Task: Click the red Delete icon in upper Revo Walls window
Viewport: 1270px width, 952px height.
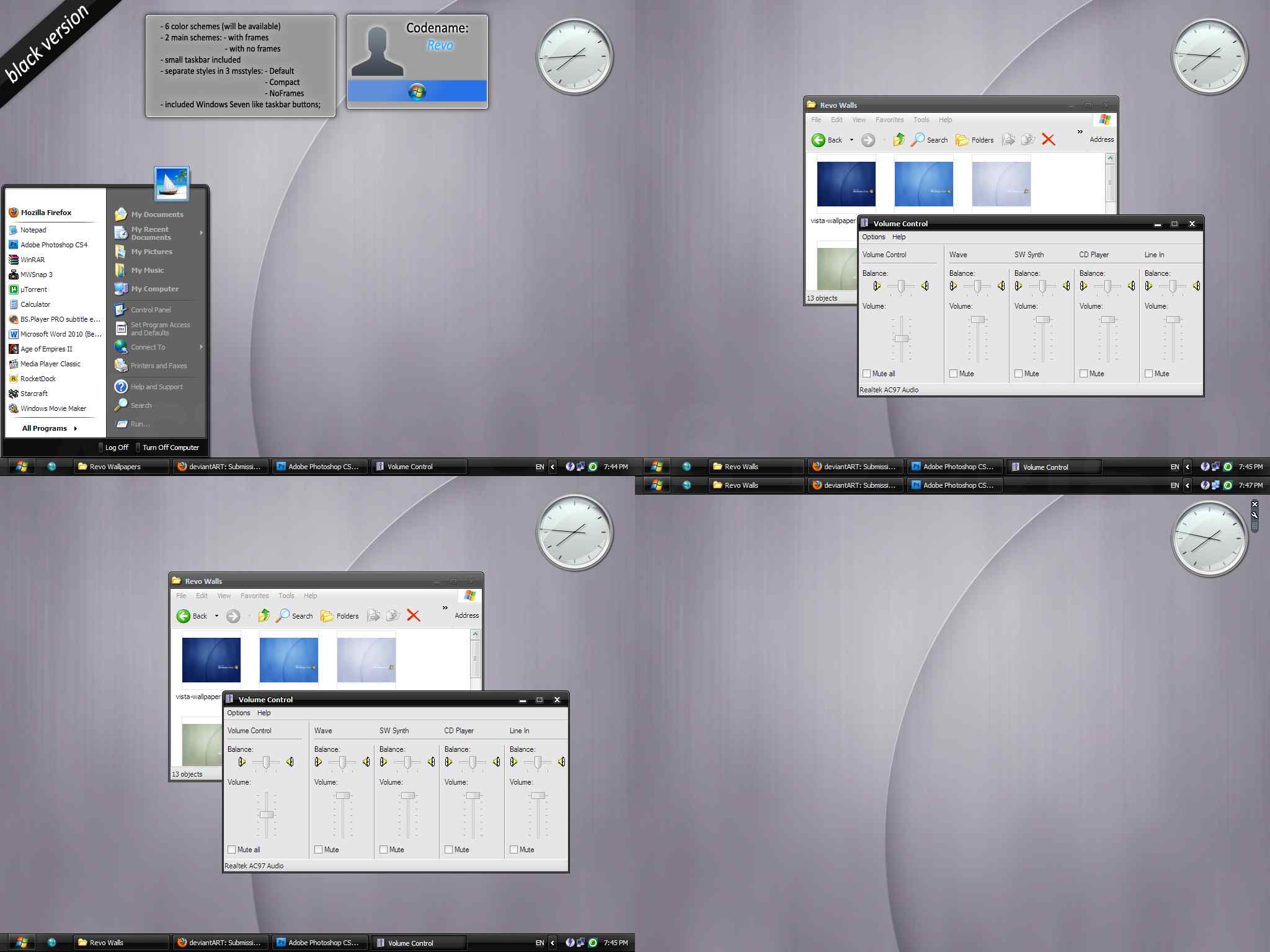Action: (1048, 139)
